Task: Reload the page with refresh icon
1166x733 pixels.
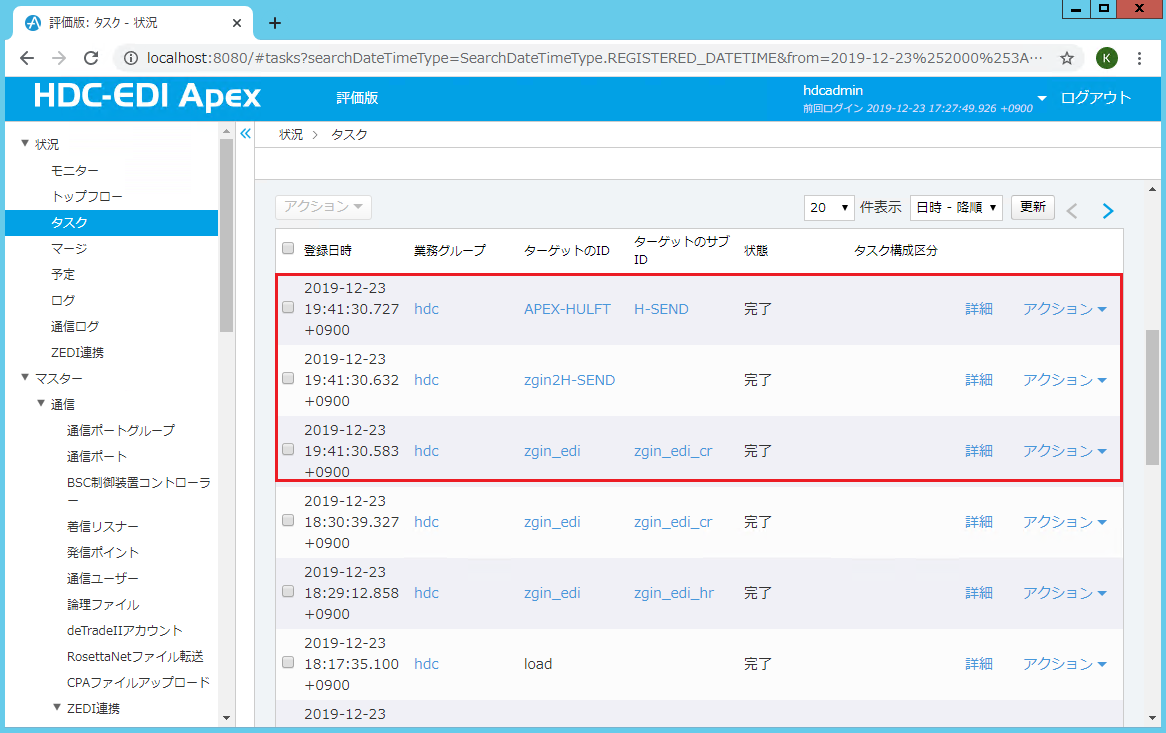Action: coord(91,58)
